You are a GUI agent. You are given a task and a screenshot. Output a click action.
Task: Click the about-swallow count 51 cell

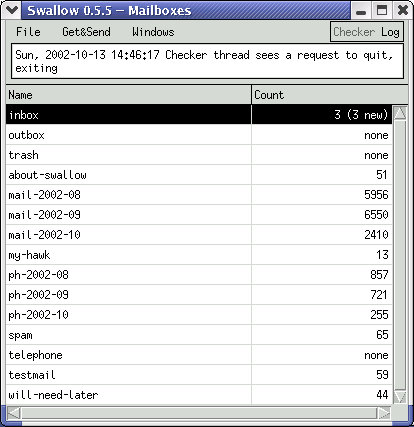pos(322,175)
